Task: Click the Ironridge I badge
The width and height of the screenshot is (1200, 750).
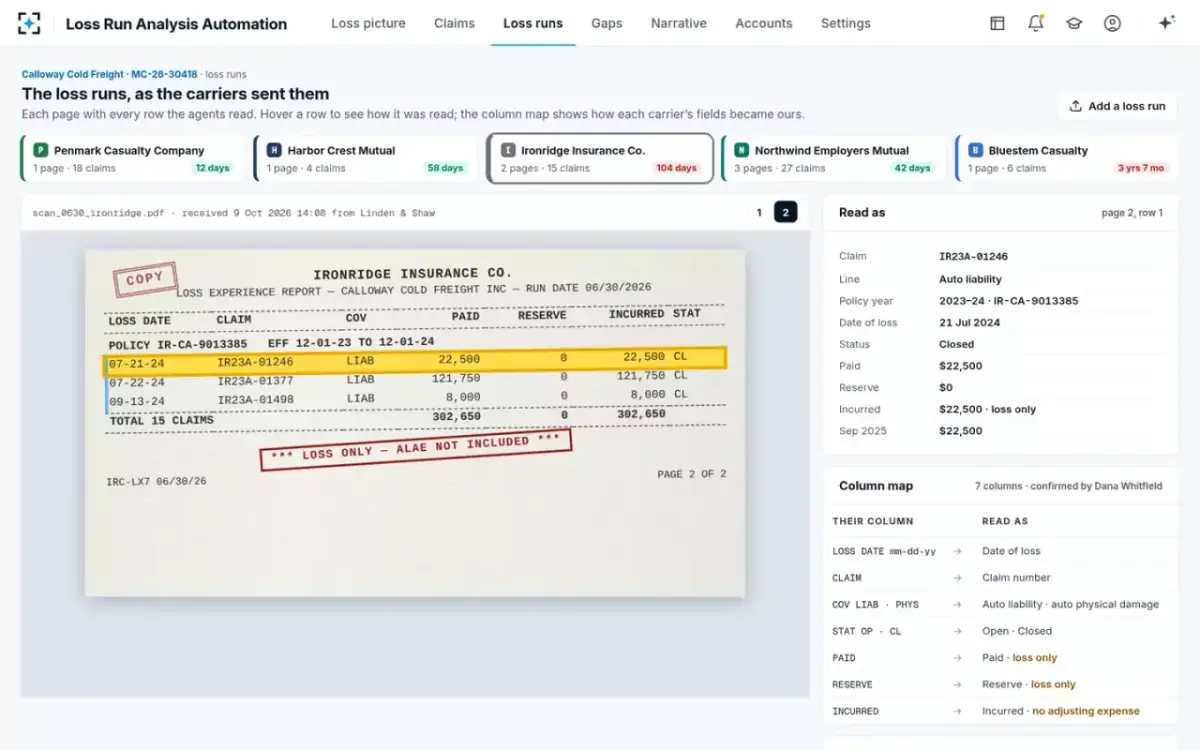Action: [x=508, y=150]
